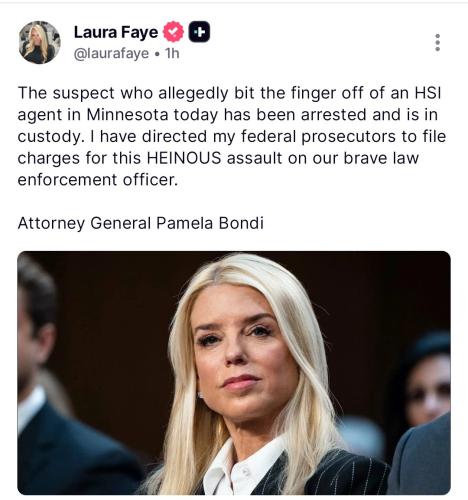This screenshot has width=468, height=500.
Task: Click the word HEINOUS in the post
Action: 184,158
